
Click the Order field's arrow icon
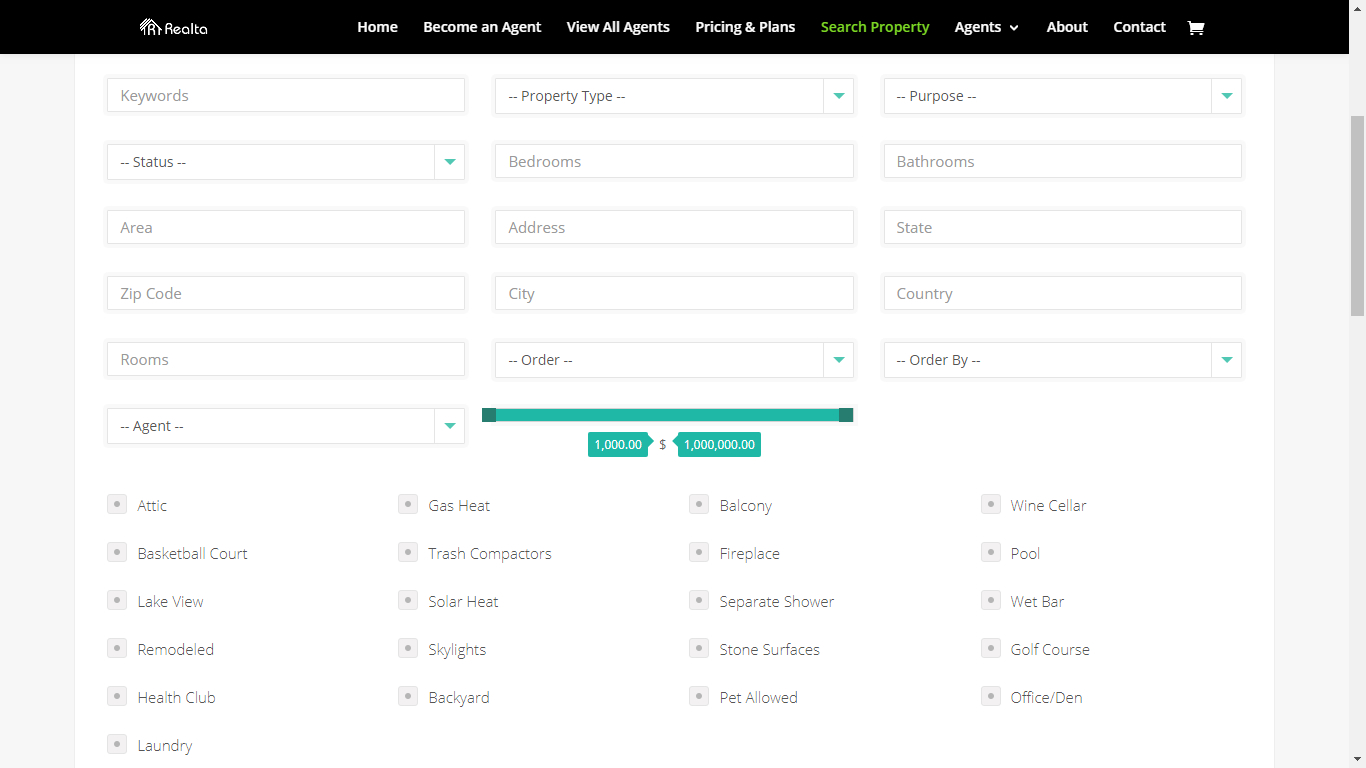click(838, 360)
